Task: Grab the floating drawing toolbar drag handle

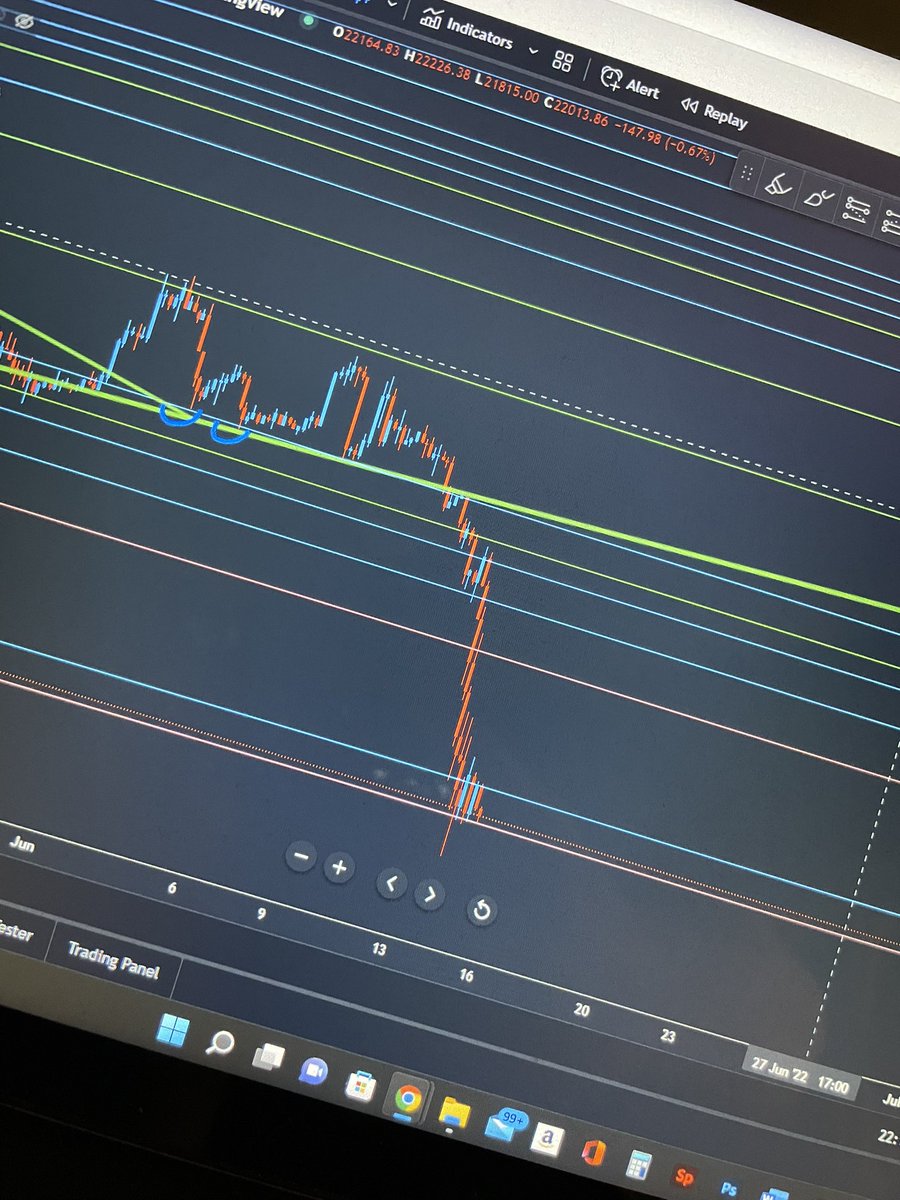Action: (x=748, y=173)
